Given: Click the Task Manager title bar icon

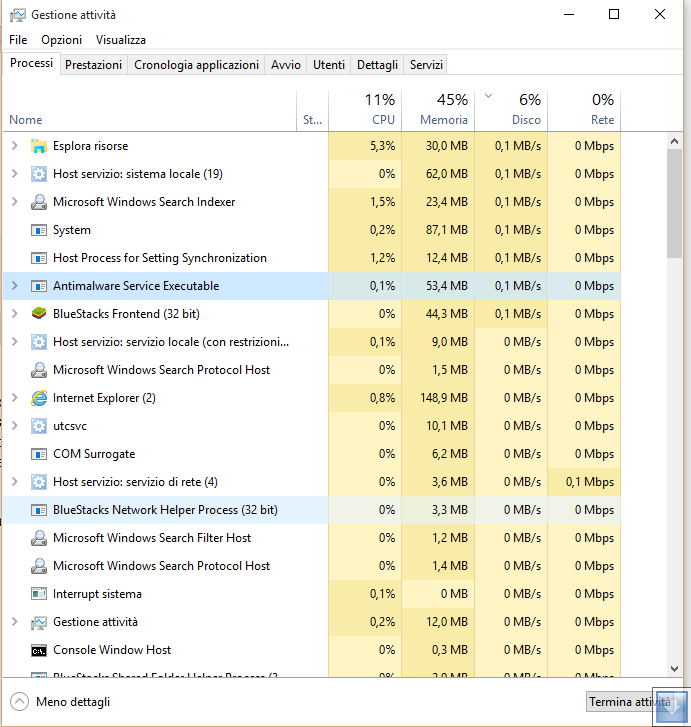Looking at the screenshot, I should (18, 15).
